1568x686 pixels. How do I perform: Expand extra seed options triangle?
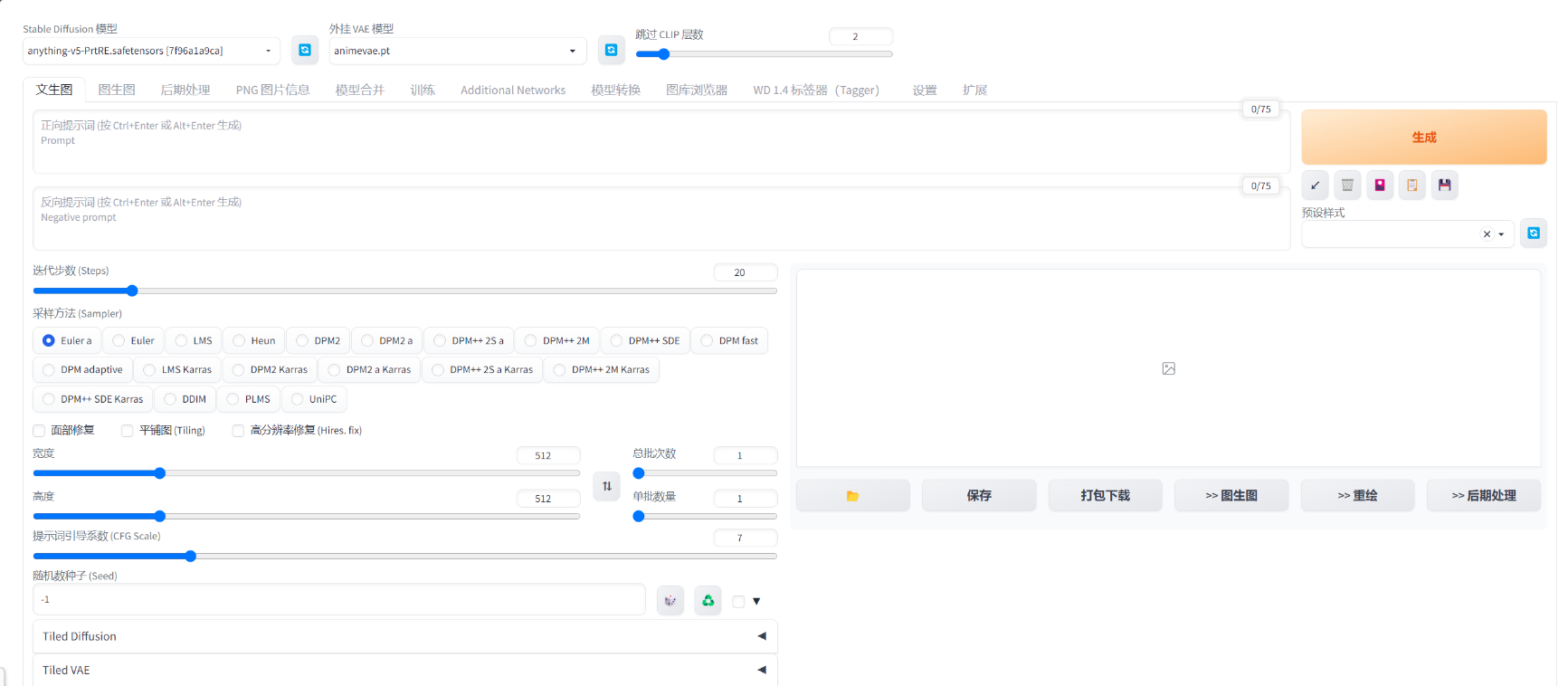(756, 601)
